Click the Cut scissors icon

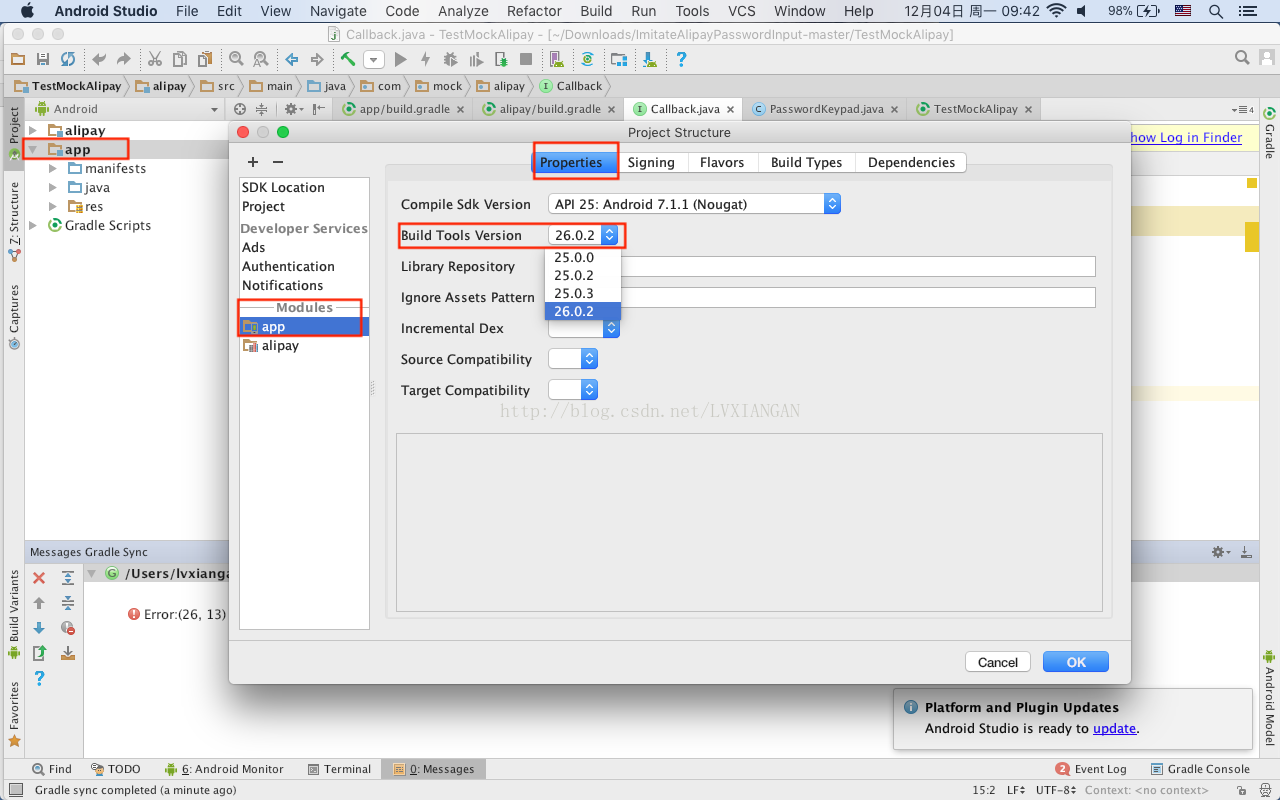(155, 59)
